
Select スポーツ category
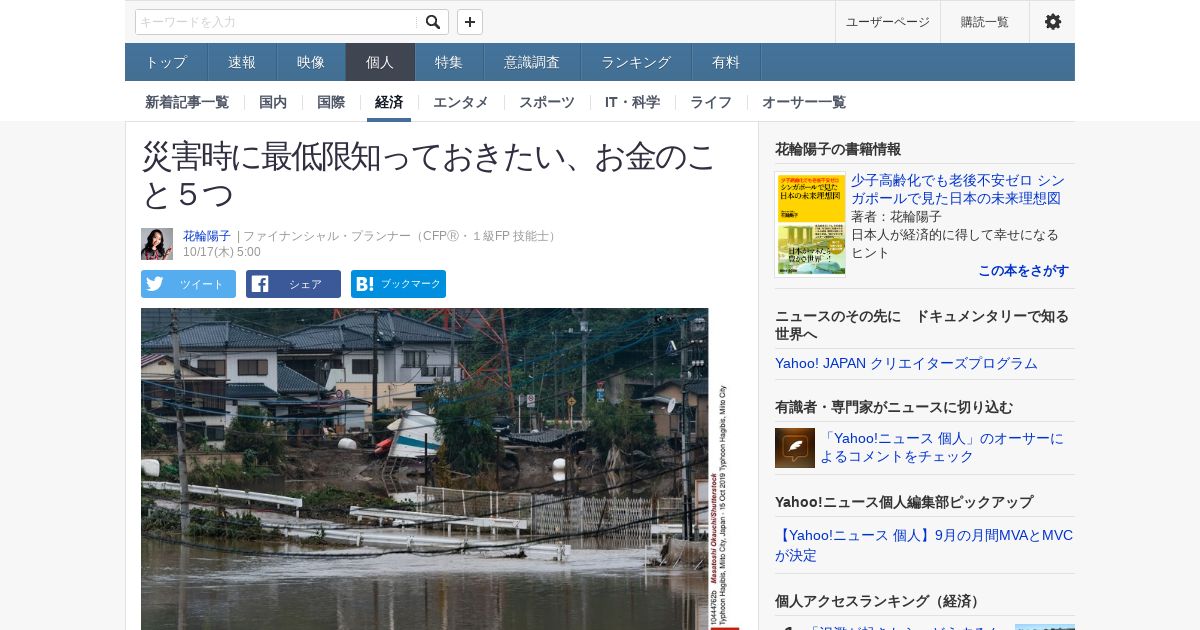(547, 102)
